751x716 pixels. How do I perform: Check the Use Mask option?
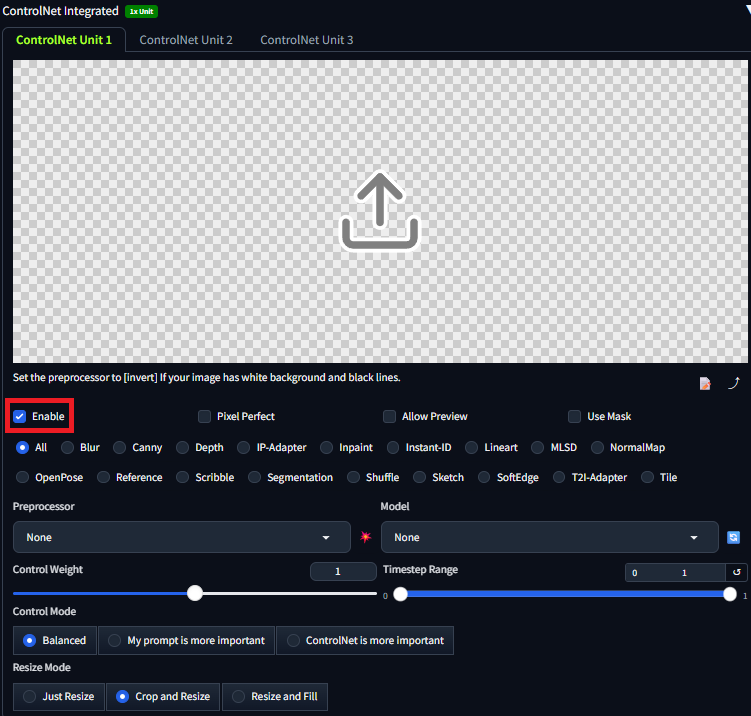[574, 416]
